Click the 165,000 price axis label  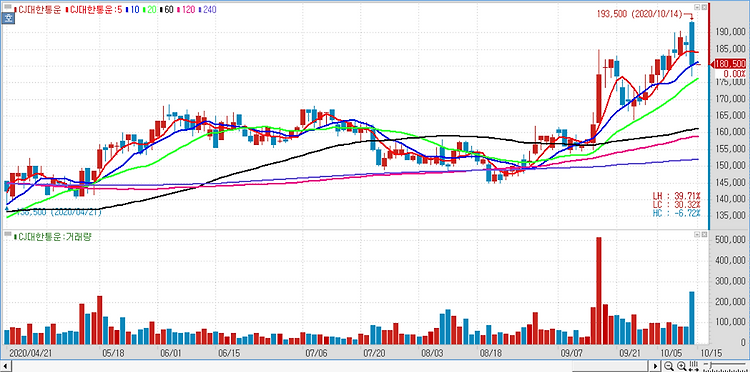pyautogui.click(x=730, y=116)
